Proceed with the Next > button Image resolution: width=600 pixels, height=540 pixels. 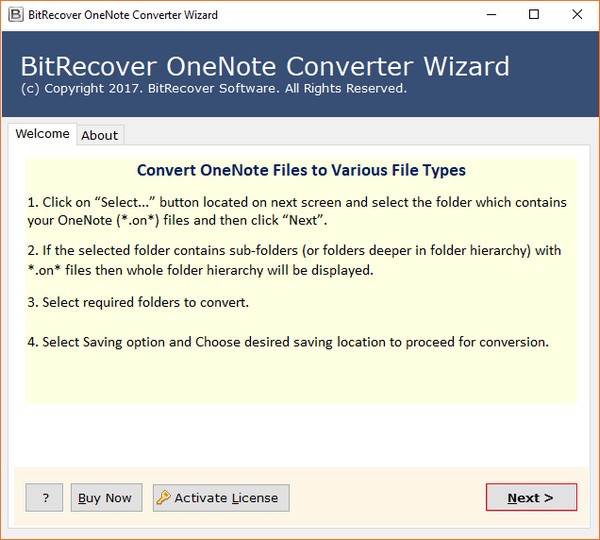tap(531, 498)
